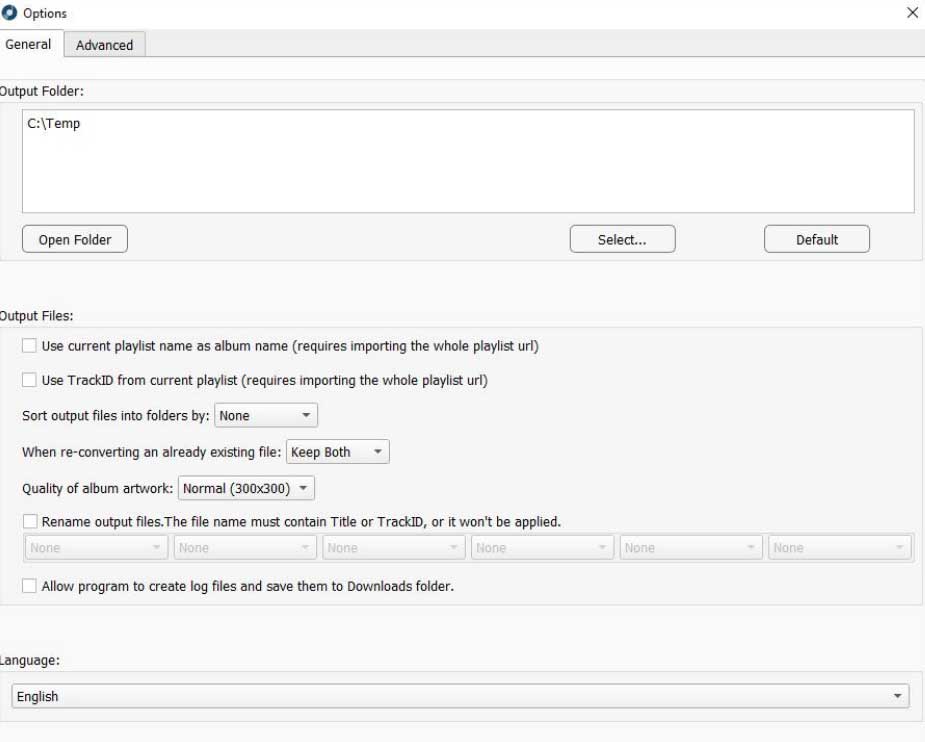Open album artwork quality Normal (300x300) dropdown
The width and height of the screenshot is (925, 742).
tap(246, 489)
